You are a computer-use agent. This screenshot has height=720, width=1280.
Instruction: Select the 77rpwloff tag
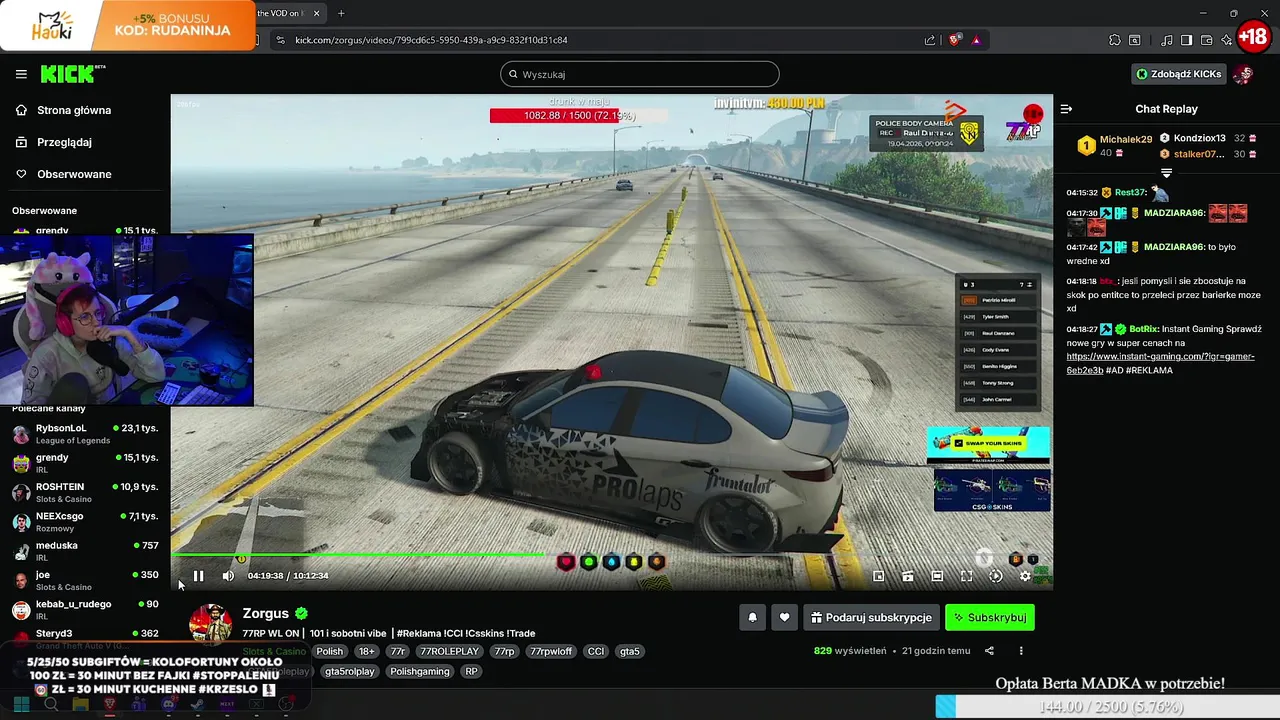click(551, 651)
